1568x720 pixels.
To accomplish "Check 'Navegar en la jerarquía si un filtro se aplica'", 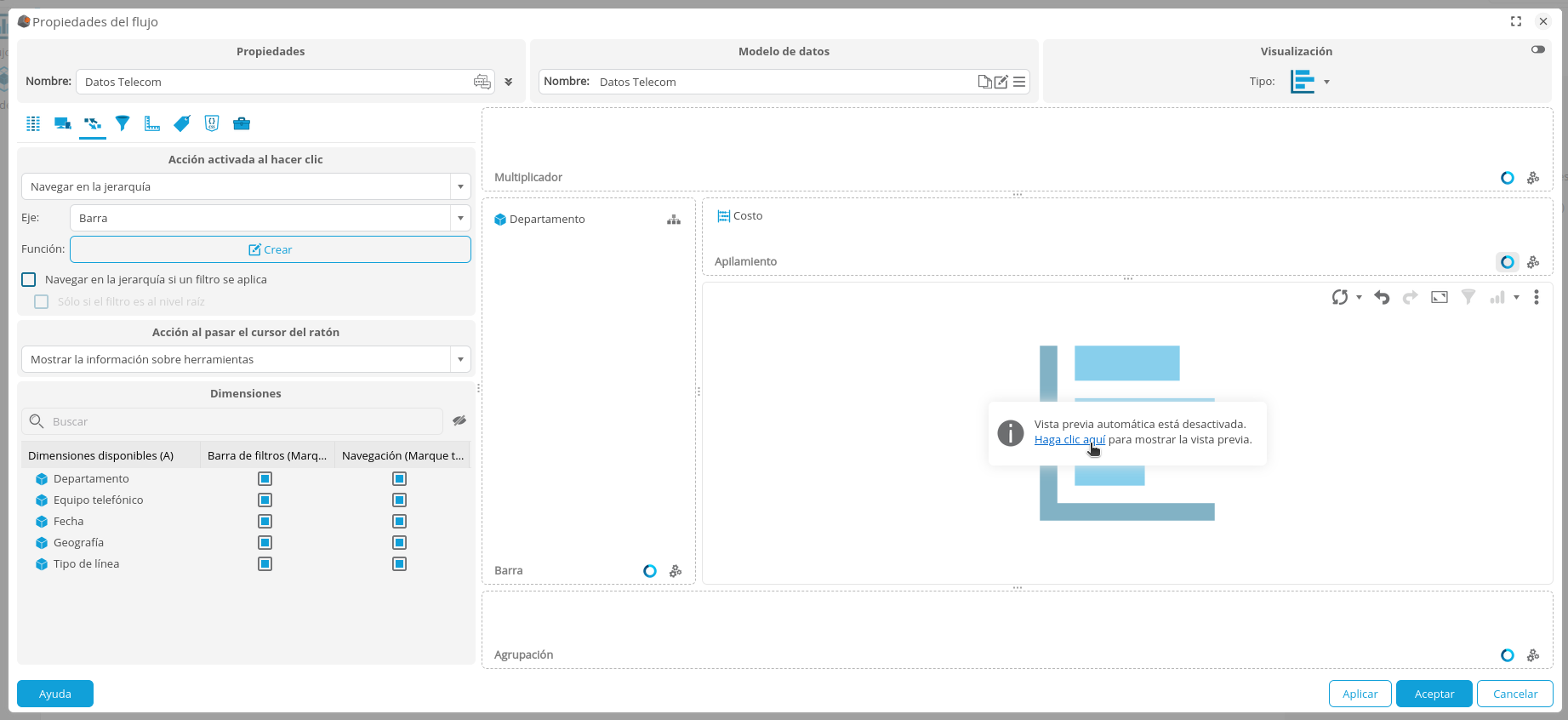I will point(29,280).
